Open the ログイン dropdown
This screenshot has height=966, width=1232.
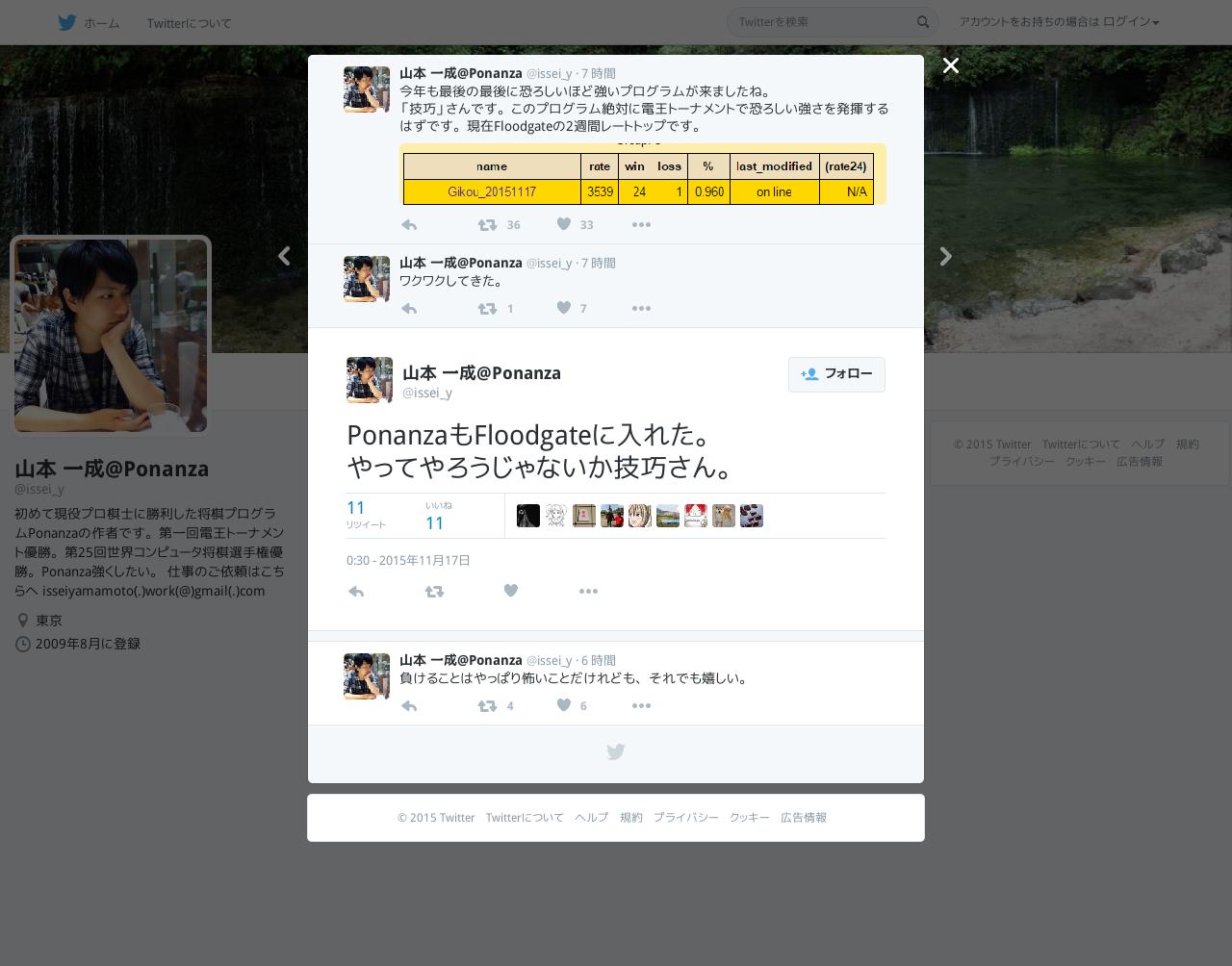click(x=1131, y=22)
